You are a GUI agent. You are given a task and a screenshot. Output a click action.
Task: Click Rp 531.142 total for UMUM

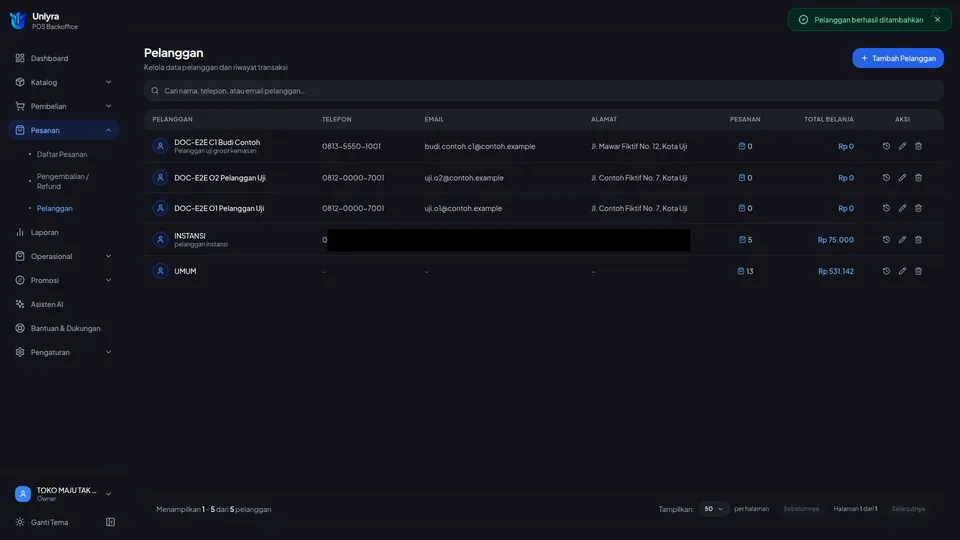click(x=836, y=271)
